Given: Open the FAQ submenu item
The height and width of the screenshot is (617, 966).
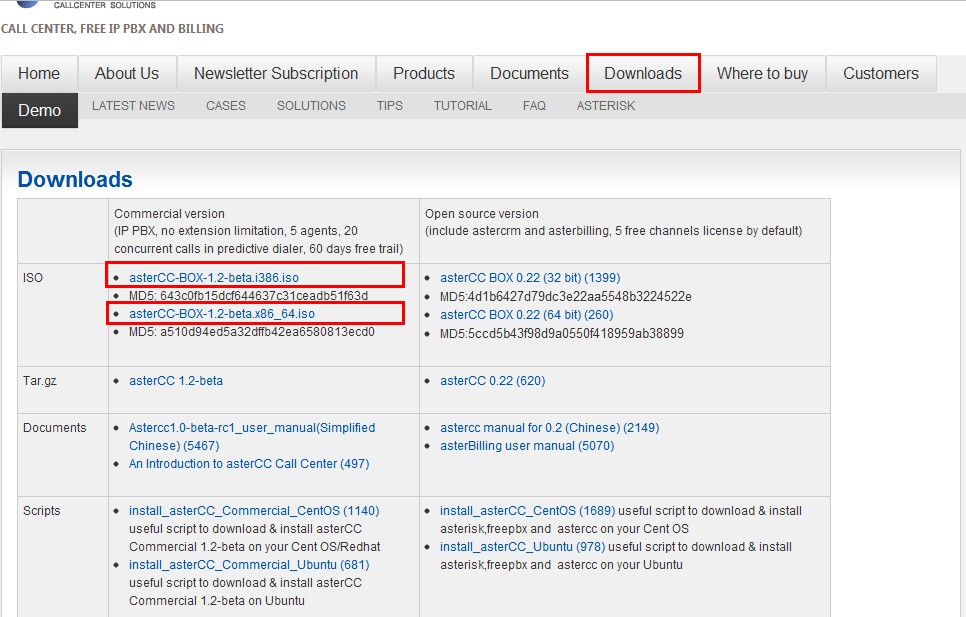Looking at the screenshot, I should pyautogui.click(x=534, y=106).
